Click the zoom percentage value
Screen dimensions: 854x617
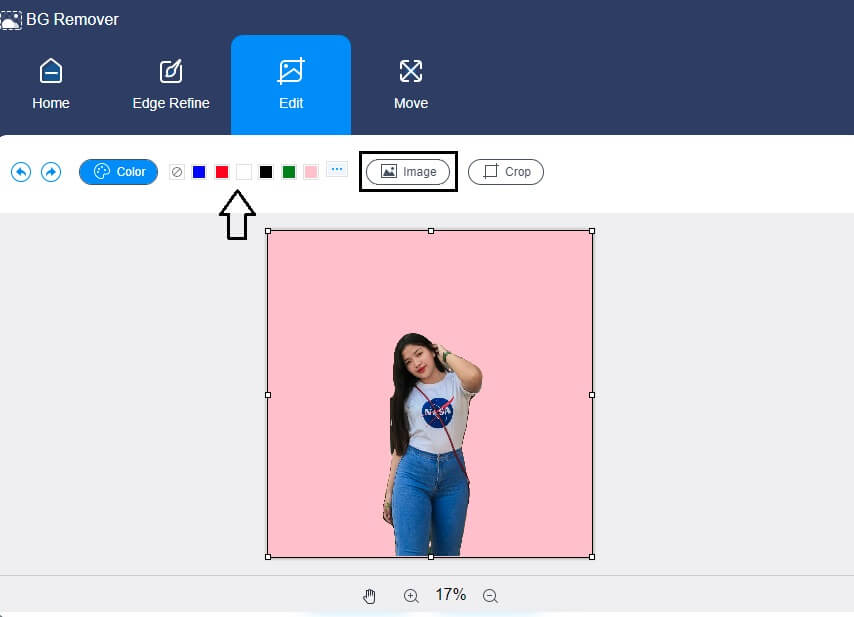[x=451, y=594]
